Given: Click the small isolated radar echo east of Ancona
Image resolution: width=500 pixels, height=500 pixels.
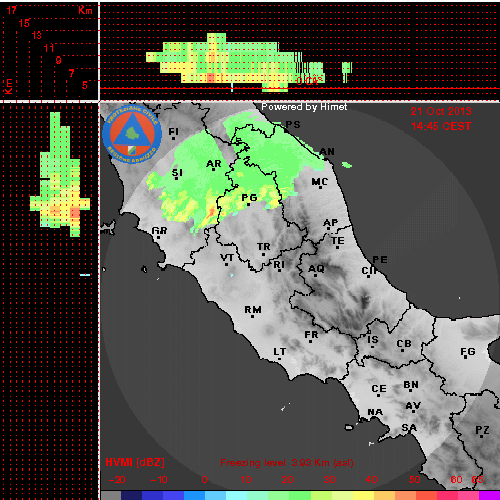Looking at the screenshot, I should [x=347, y=165].
